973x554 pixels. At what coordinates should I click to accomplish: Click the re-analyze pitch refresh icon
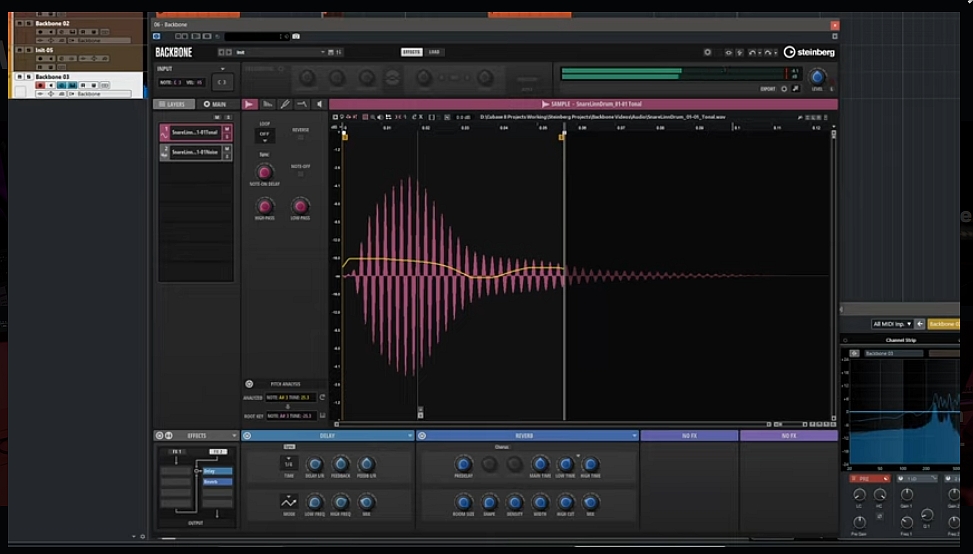coord(322,397)
